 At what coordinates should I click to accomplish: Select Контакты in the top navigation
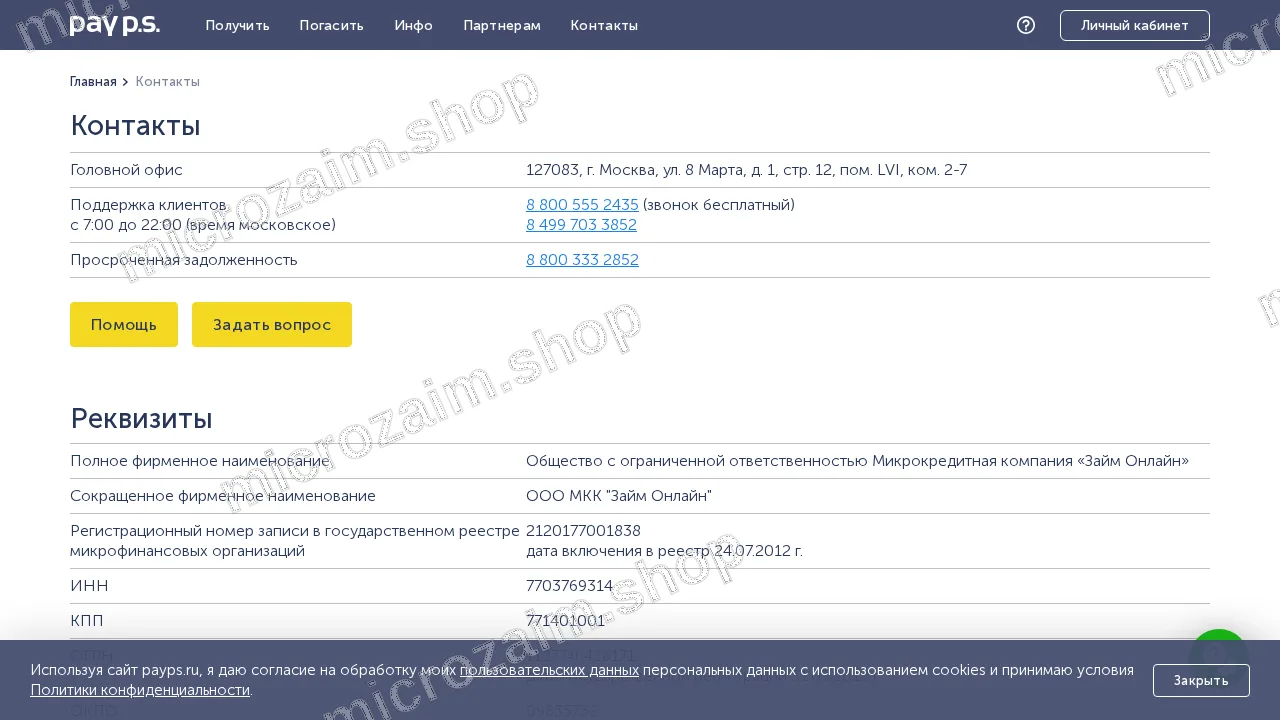(604, 25)
